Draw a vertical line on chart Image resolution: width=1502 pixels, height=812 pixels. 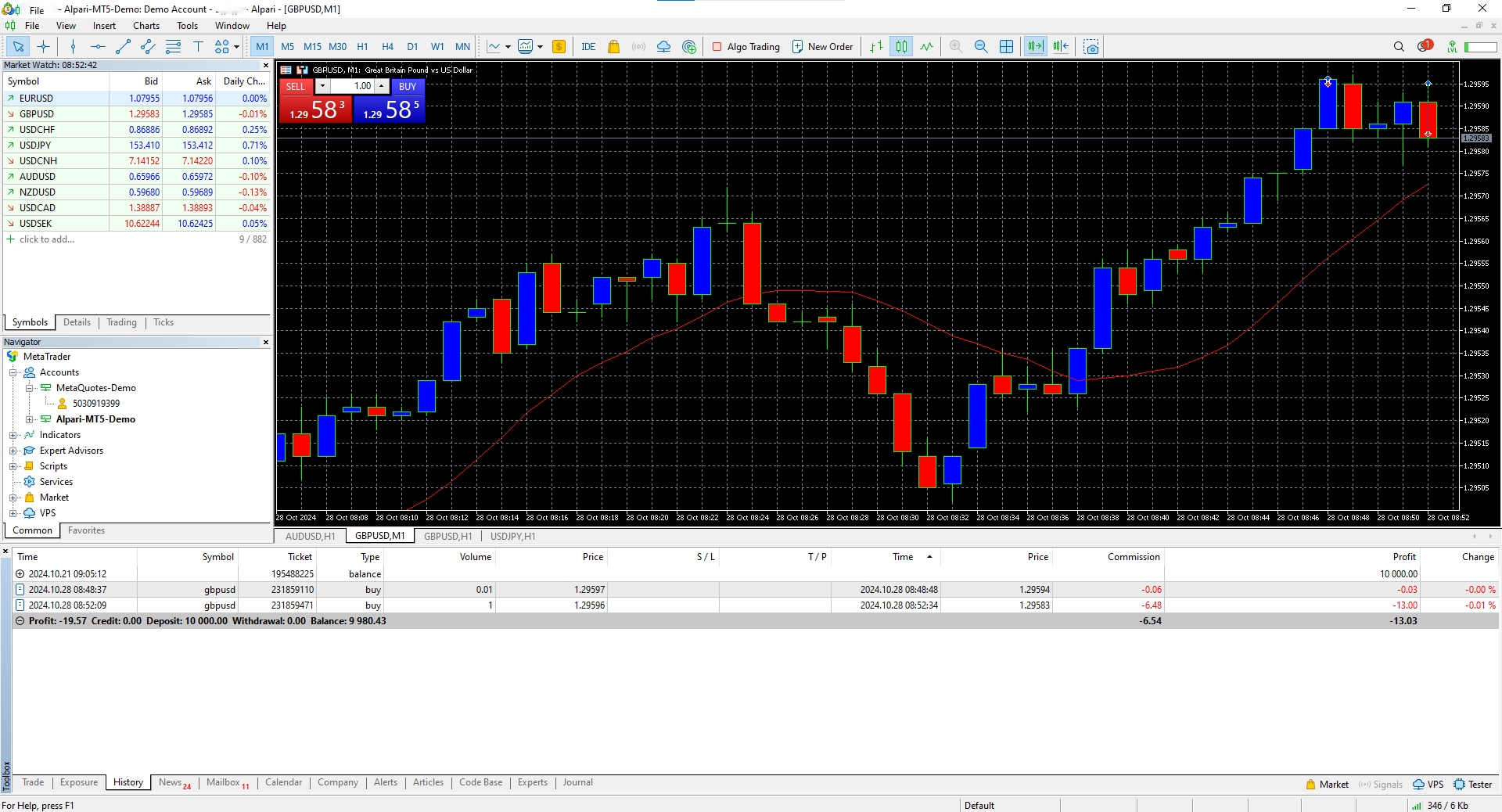(73, 47)
